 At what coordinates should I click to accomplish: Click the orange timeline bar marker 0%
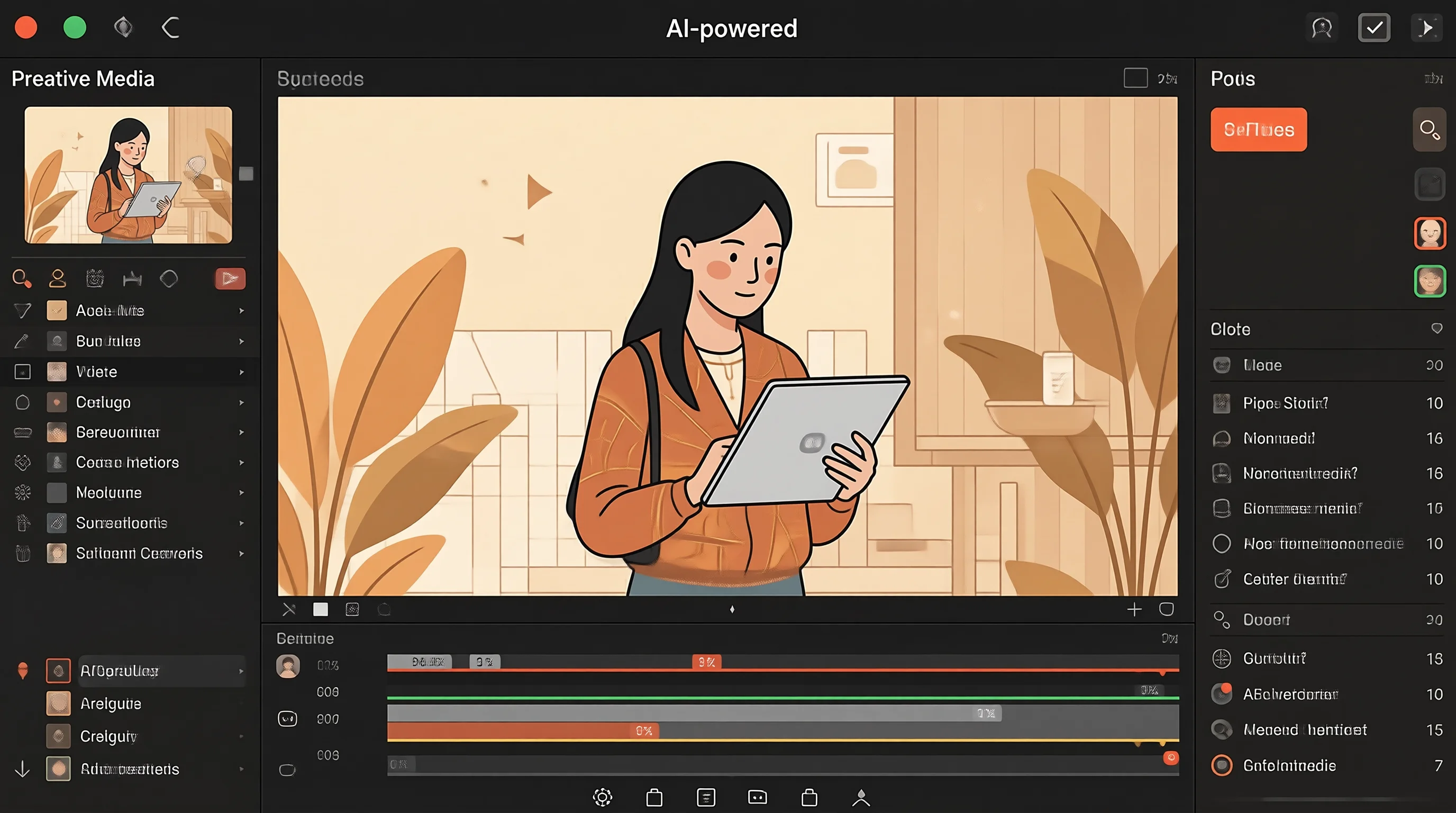coord(644,731)
